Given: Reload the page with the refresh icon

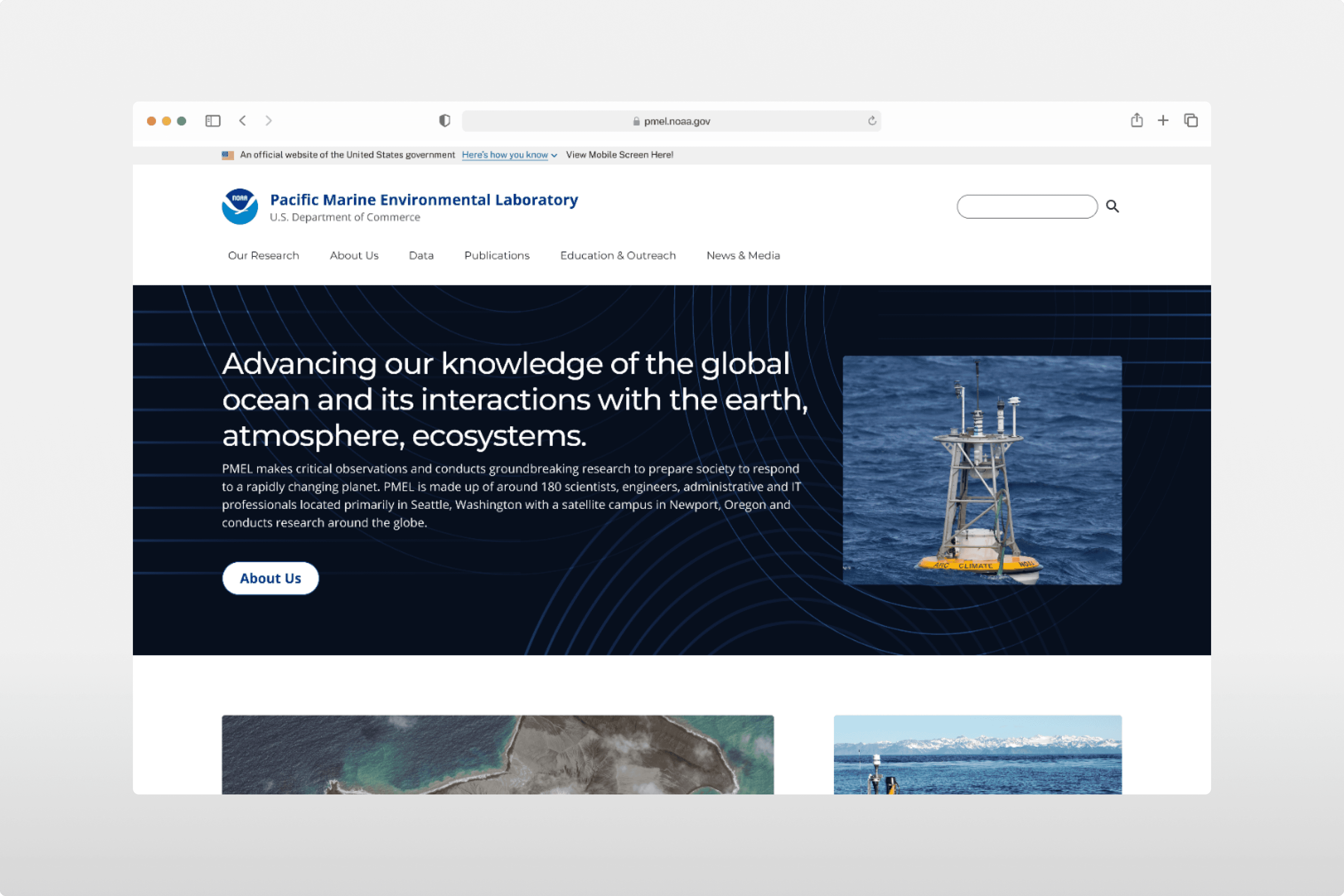Looking at the screenshot, I should (x=872, y=121).
